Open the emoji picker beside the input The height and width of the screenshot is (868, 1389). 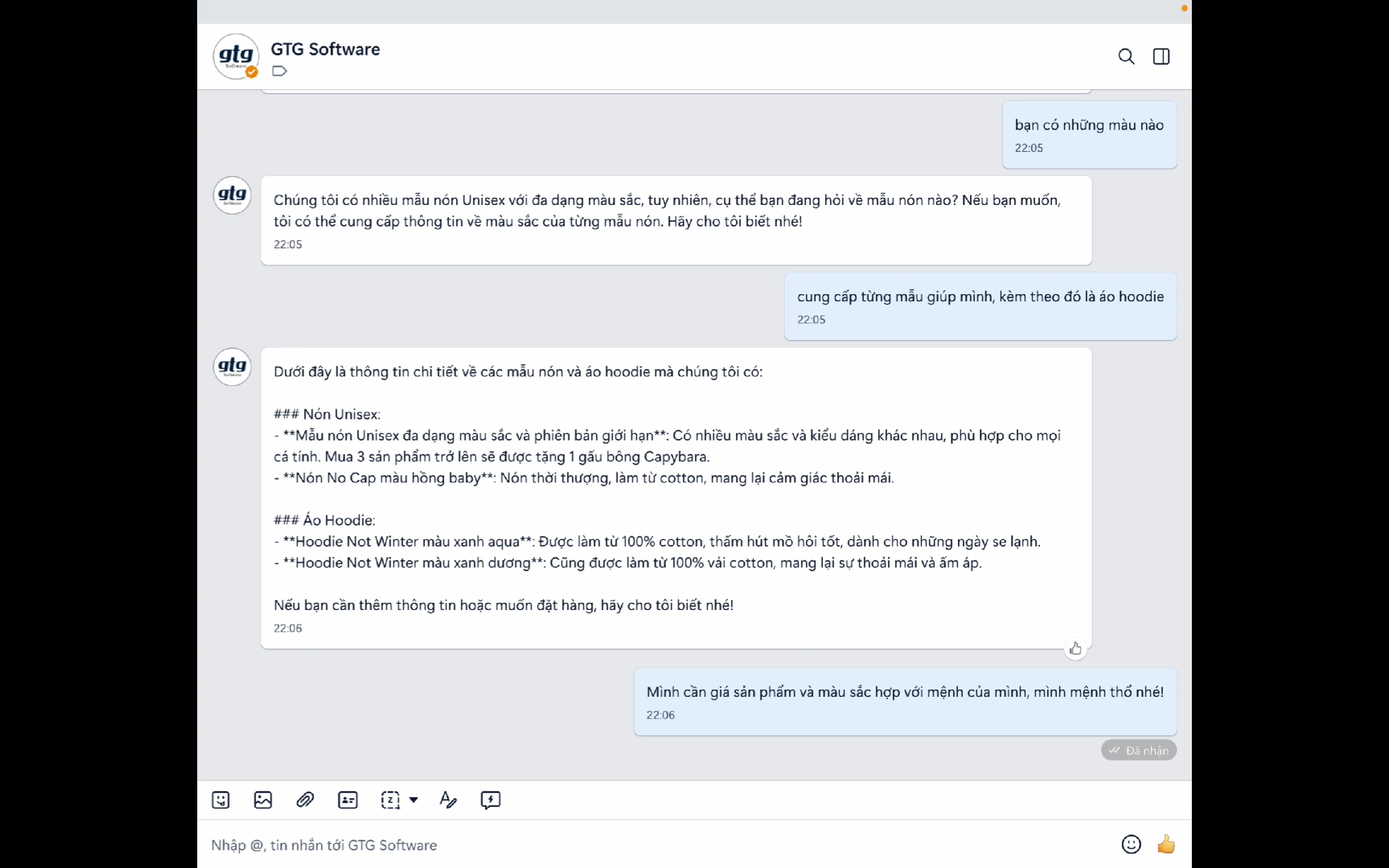pos(1131,844)
